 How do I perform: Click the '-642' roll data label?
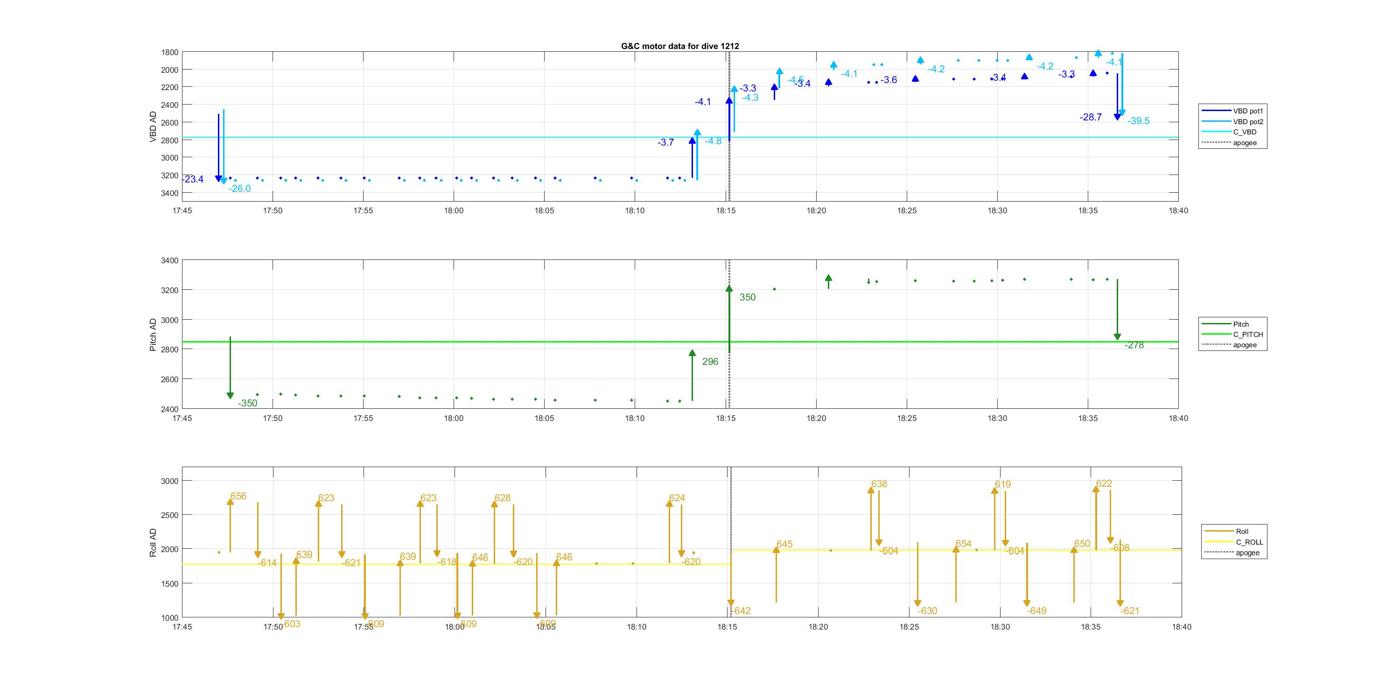point(741,611)
